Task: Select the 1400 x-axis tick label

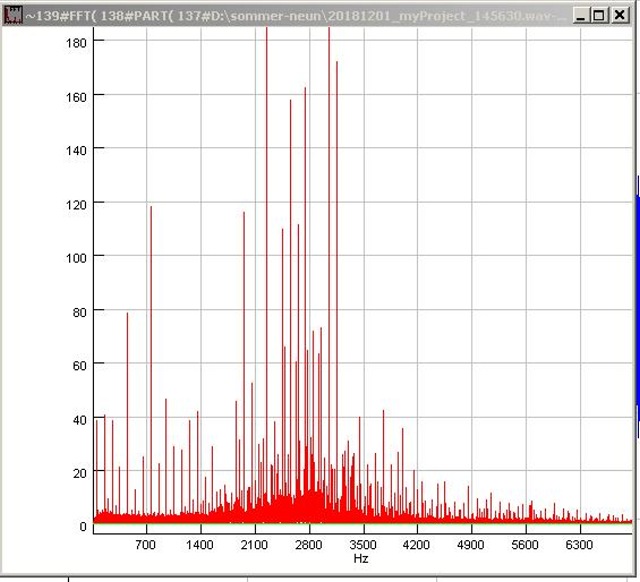Action: (200, 545)
